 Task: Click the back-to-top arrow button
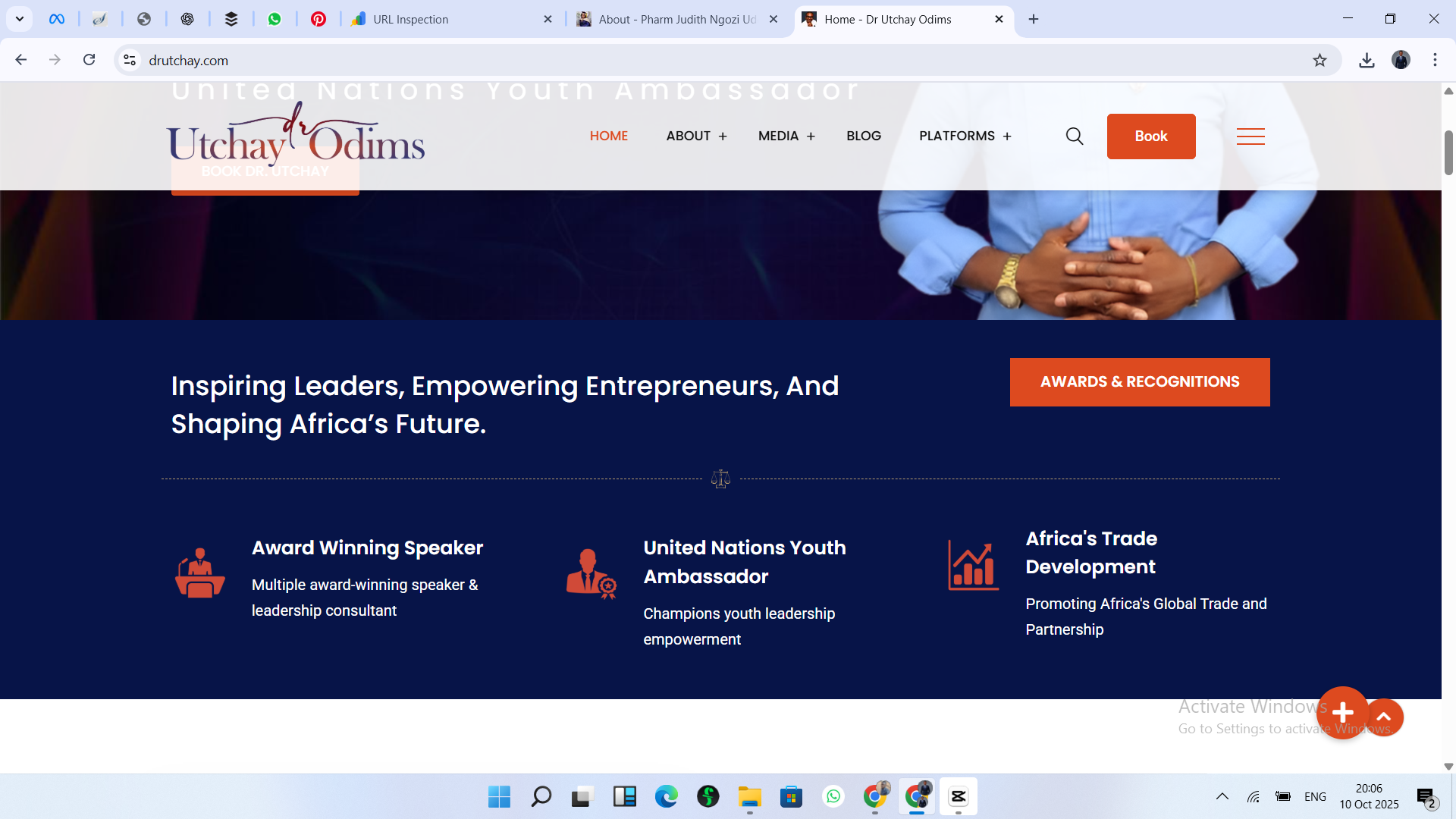(x=1384, y=717)
